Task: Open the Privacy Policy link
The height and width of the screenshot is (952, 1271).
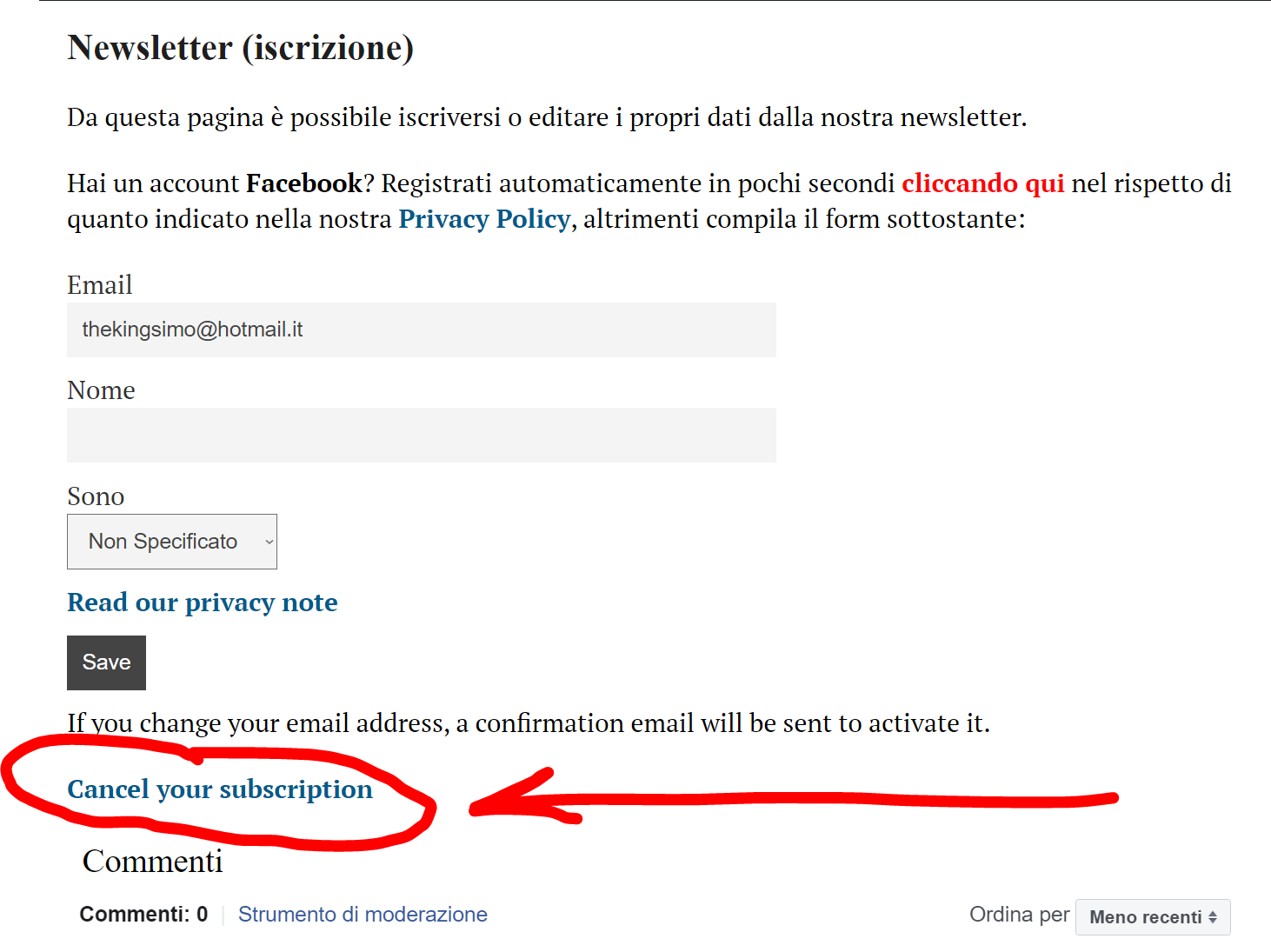Action: click(484, 219)
